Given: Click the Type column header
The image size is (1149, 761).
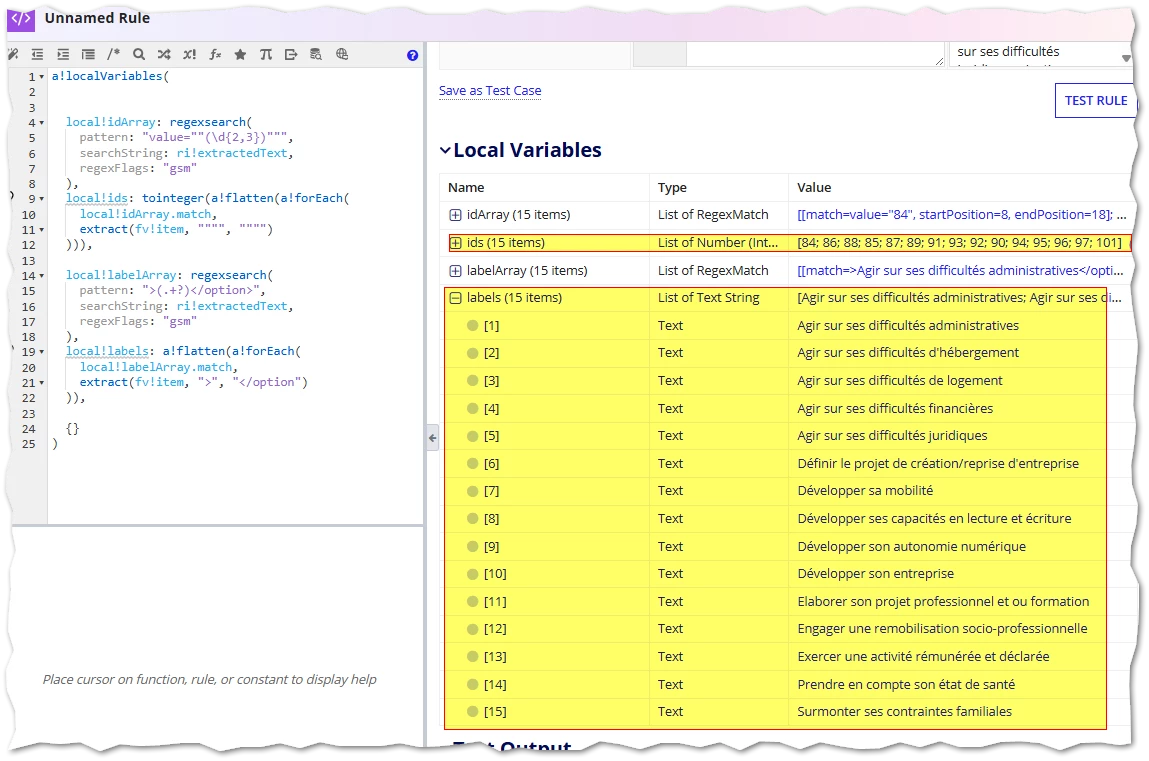Looking at the screenshot, I should pos(672,188).
